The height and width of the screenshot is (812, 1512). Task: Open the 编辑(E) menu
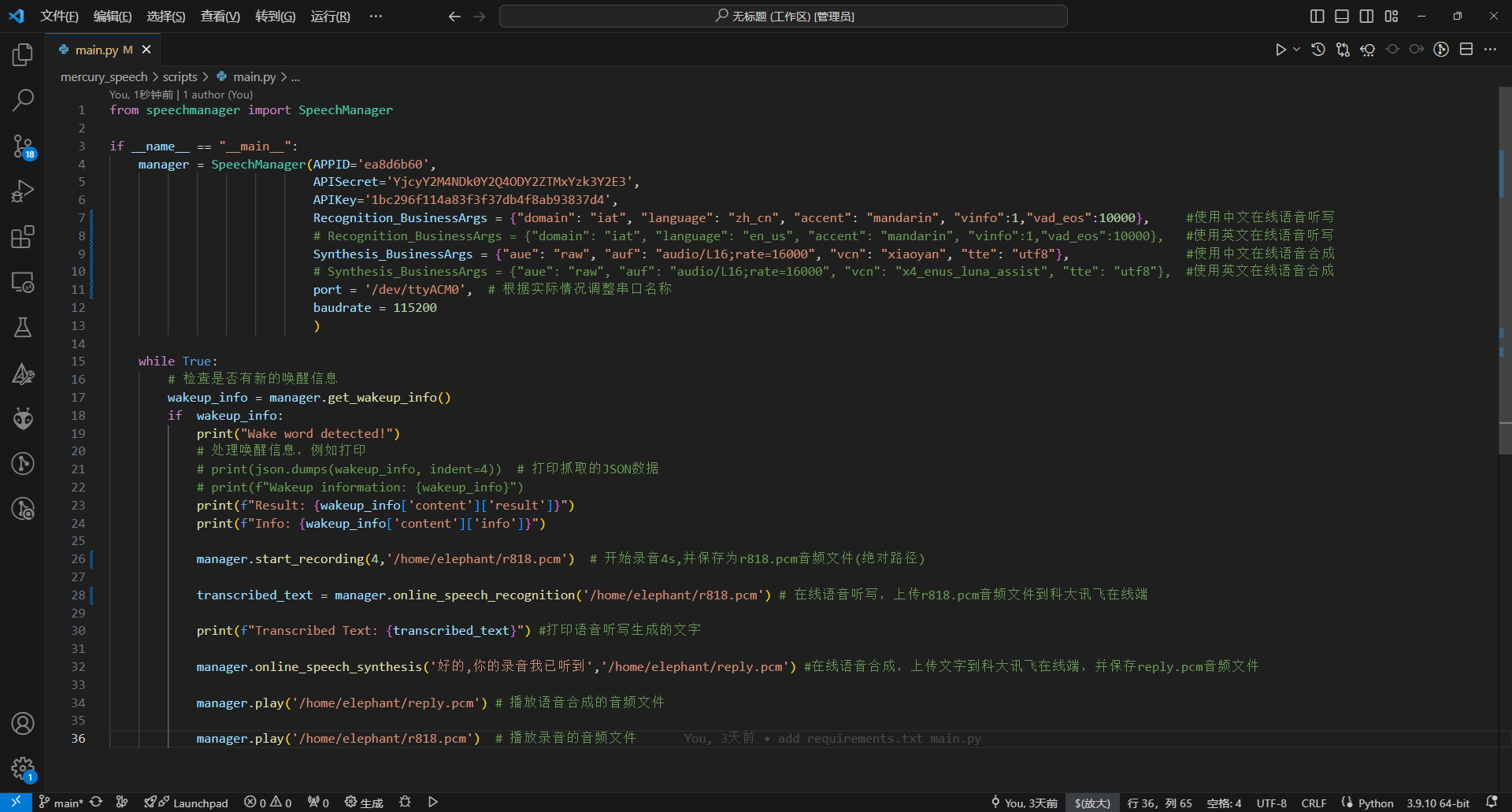point(113,17)
